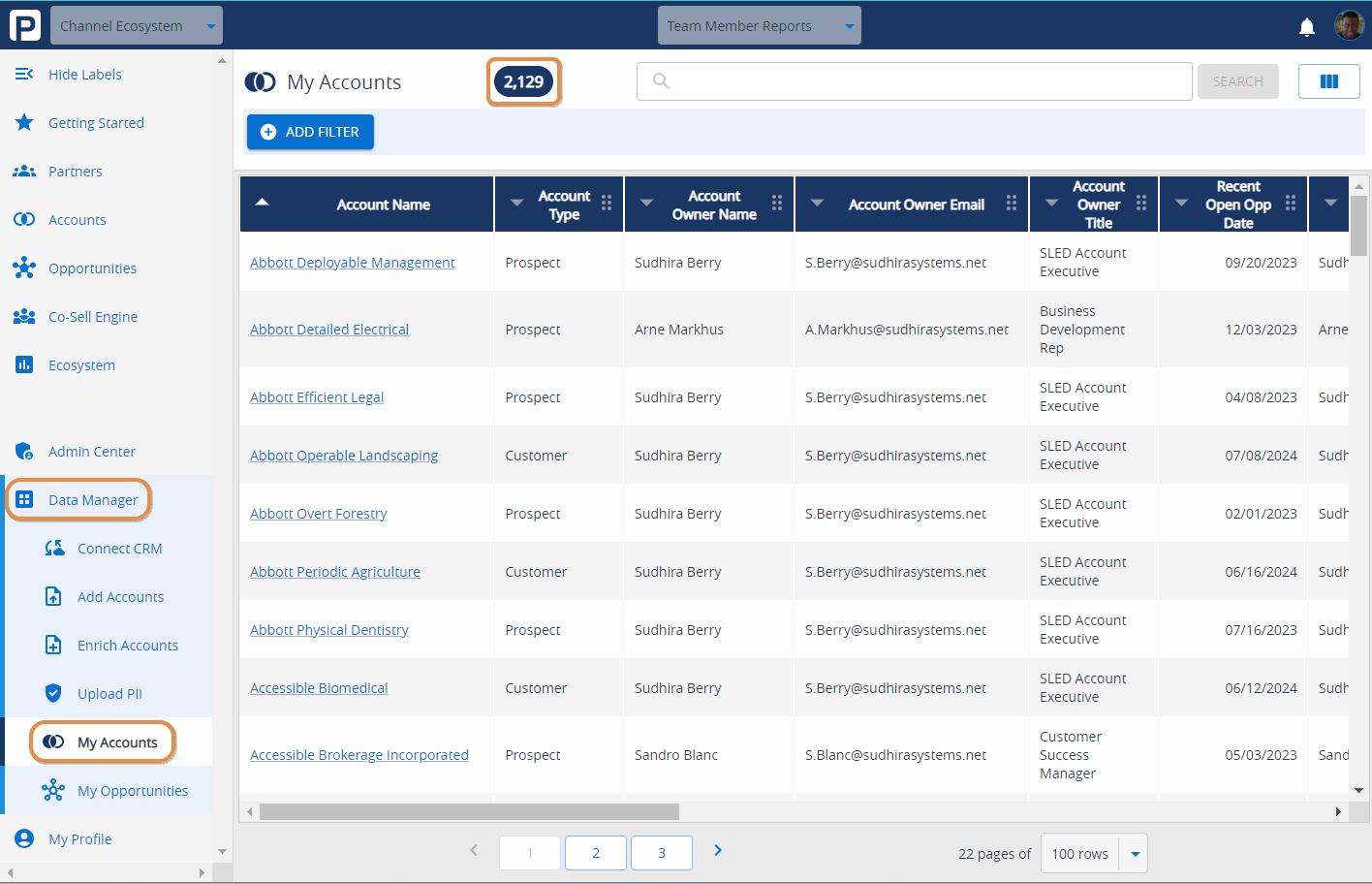
Task: Open the 100 rows per page dropdown
Action: (1095, 853)
